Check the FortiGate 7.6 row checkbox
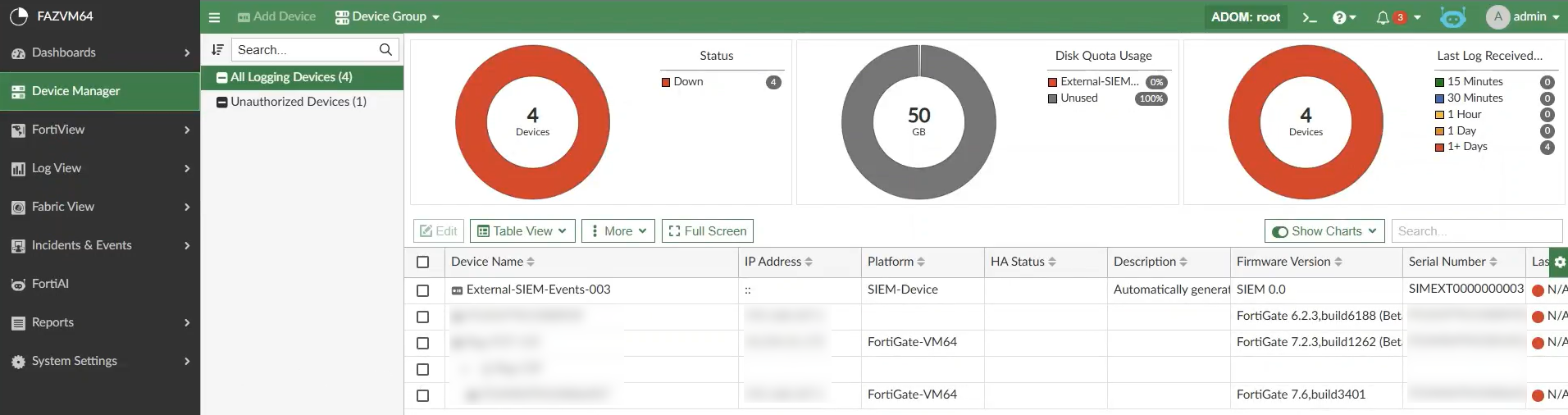The image size is (1568, 415). pyautogui.click(x=423, y=395)
